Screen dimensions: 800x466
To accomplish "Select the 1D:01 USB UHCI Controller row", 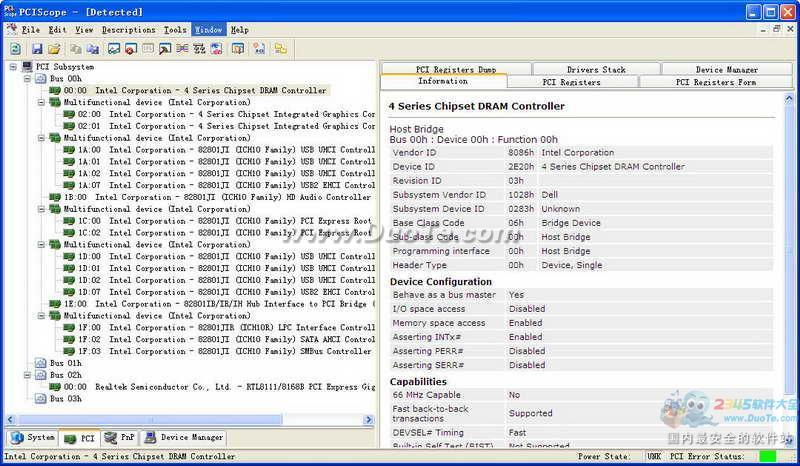I will [x=218, y=268].
